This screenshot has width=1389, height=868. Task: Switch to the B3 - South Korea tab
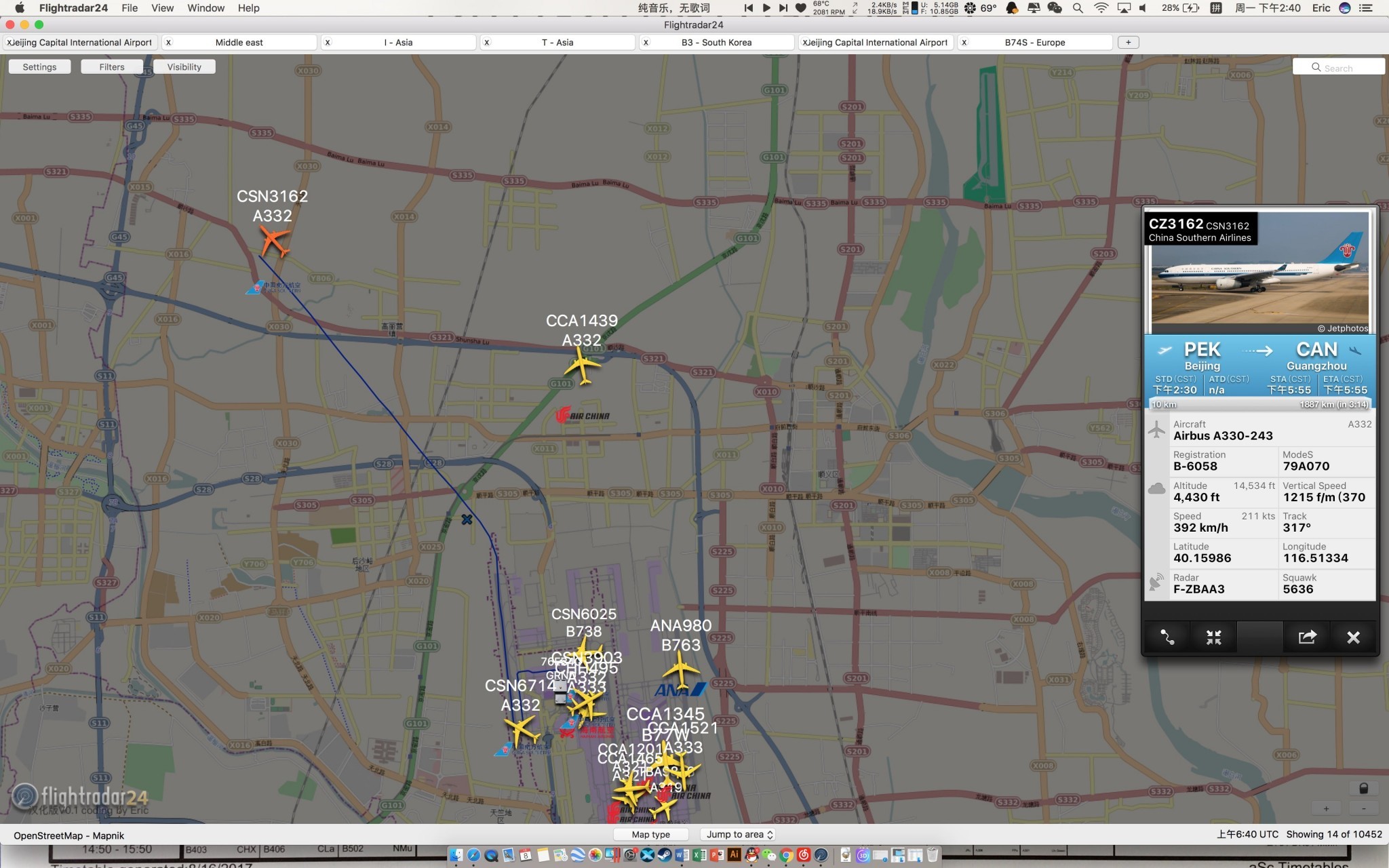716,42
